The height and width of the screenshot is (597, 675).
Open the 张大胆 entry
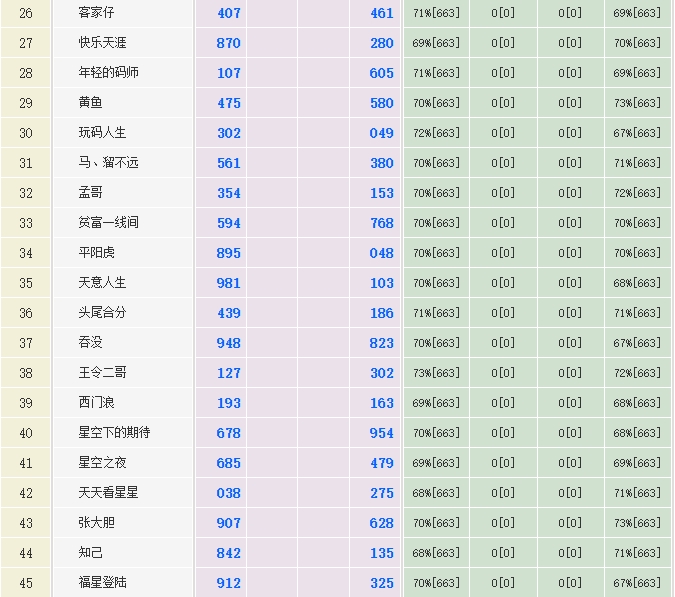[x=97, y=523]
